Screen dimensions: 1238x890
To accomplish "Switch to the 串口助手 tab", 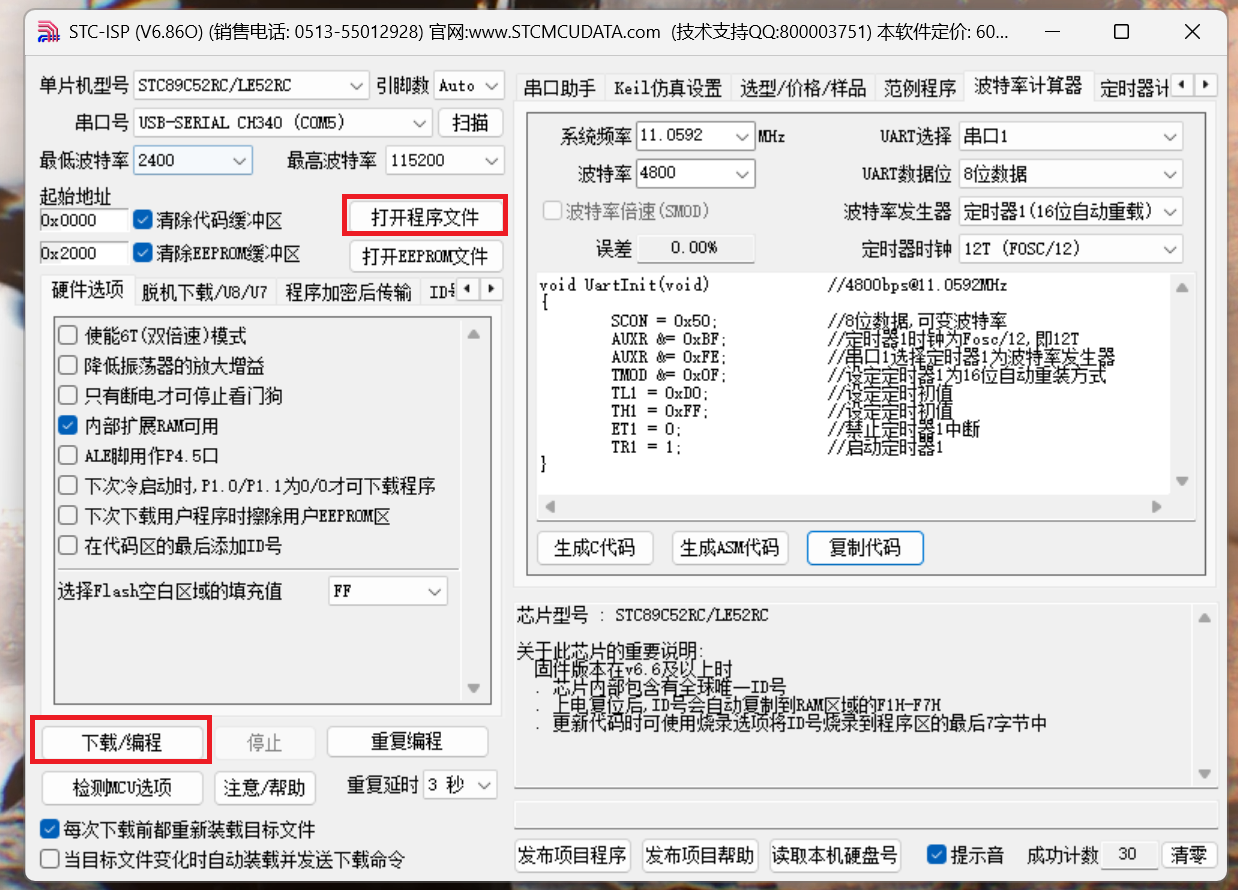I will (560, 88).
